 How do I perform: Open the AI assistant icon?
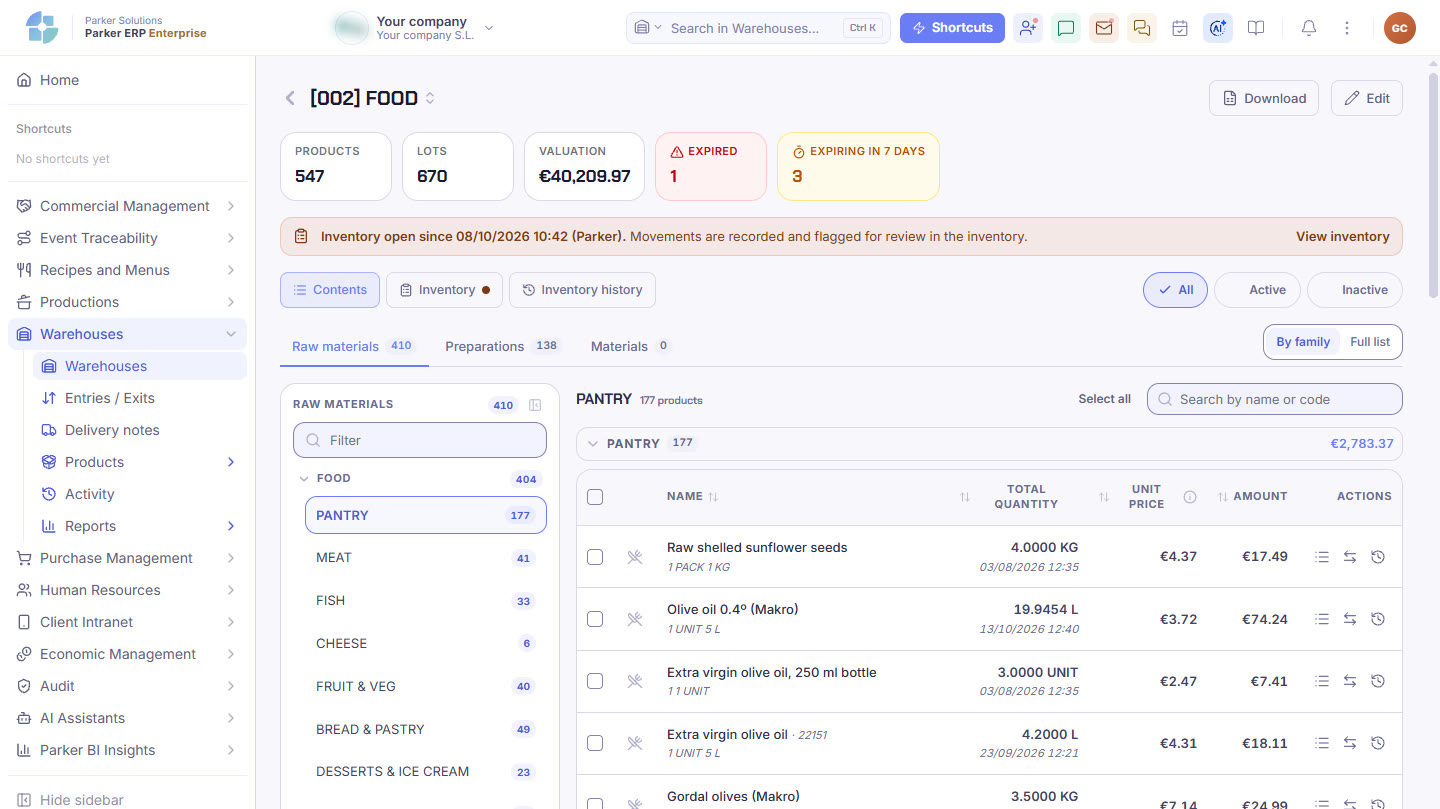(1218, 28)
